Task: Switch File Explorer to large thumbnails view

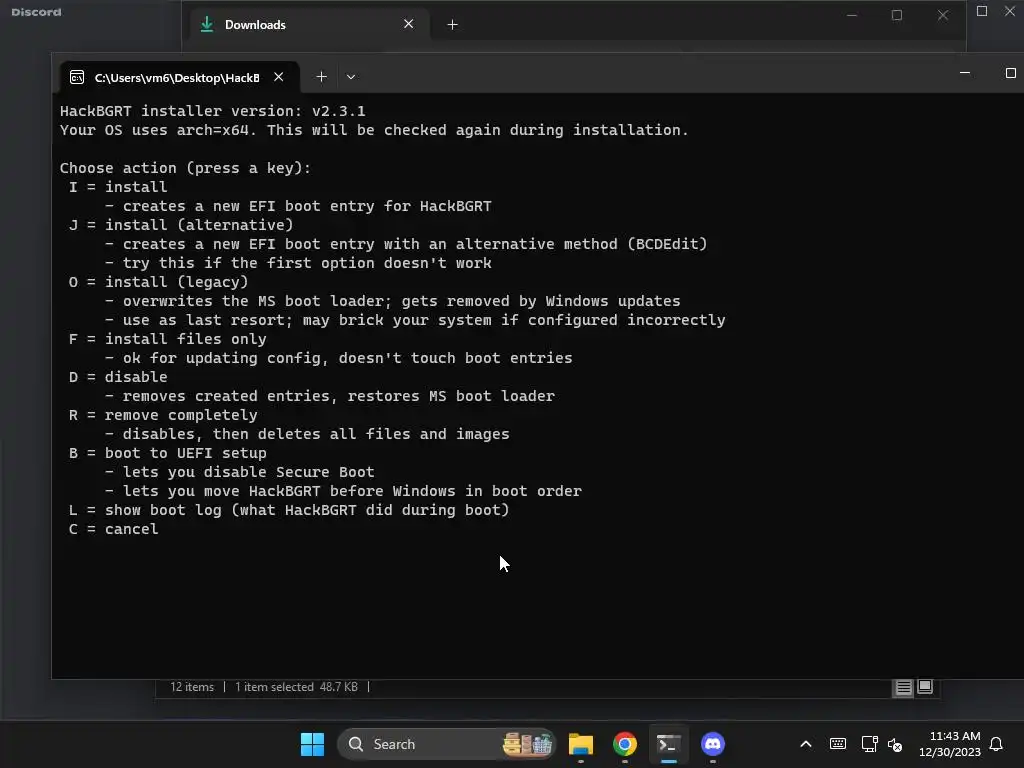Action: pyautogui.click(x=925, y=686)
